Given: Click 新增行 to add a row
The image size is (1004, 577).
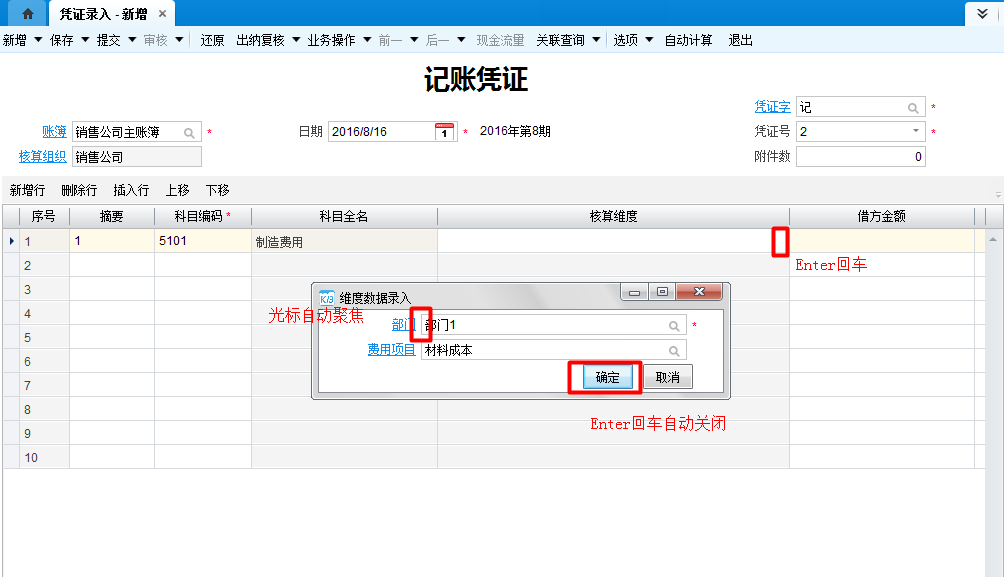Looking at the screenshot, I should (x=27, y=190).
